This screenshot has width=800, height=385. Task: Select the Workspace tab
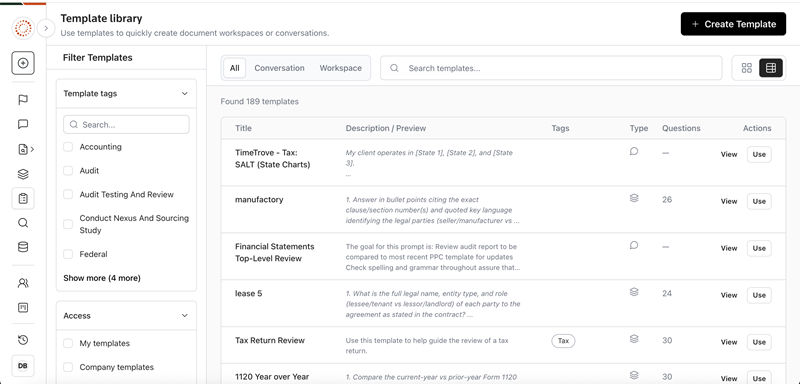(341, 68)
